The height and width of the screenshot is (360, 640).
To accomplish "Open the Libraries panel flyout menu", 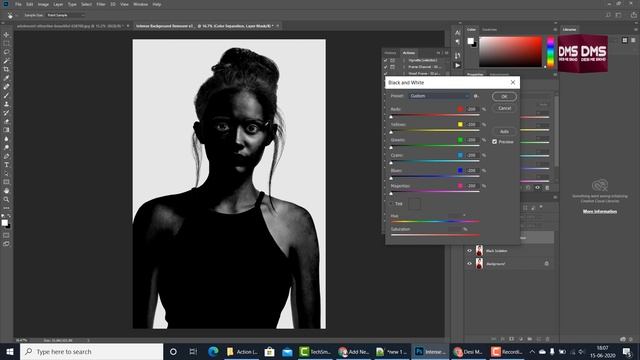I will [636, 29].
